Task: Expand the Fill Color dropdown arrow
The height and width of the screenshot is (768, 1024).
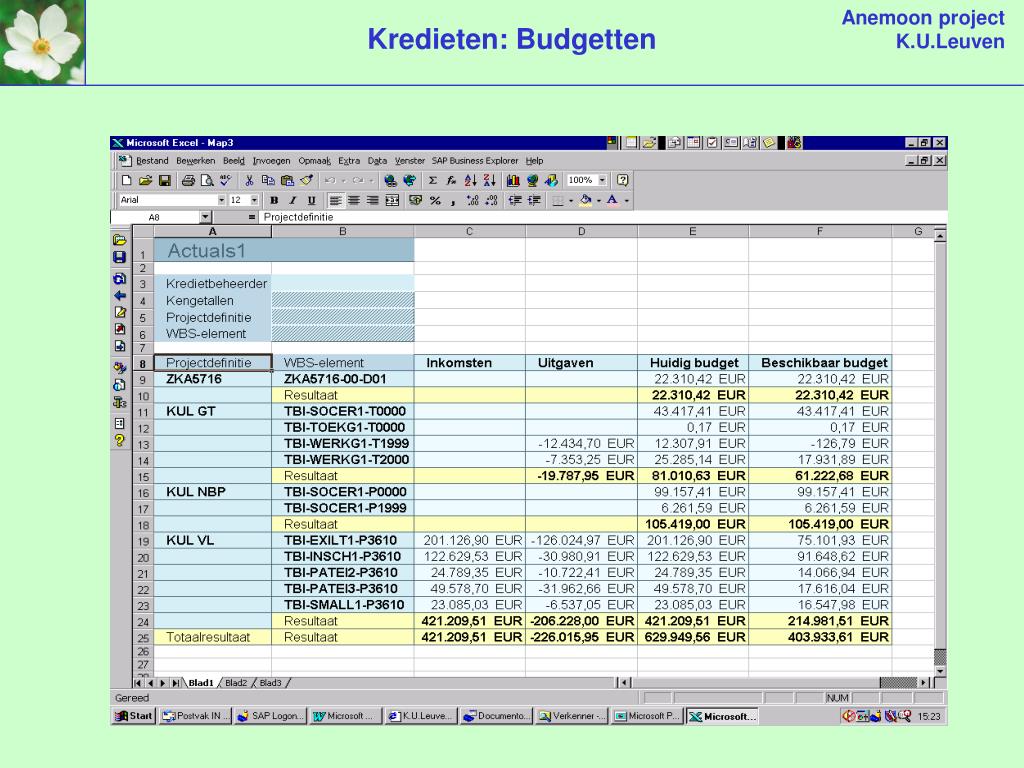Action: (x=599, y=200)
